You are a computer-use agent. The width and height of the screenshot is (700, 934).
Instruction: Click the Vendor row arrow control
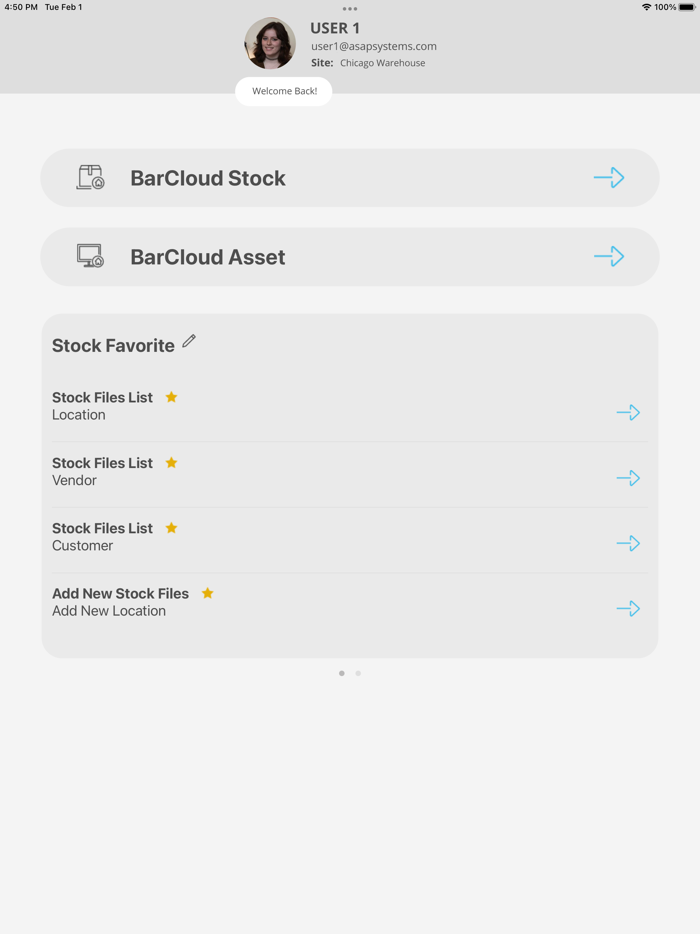(x=628, y=478)
